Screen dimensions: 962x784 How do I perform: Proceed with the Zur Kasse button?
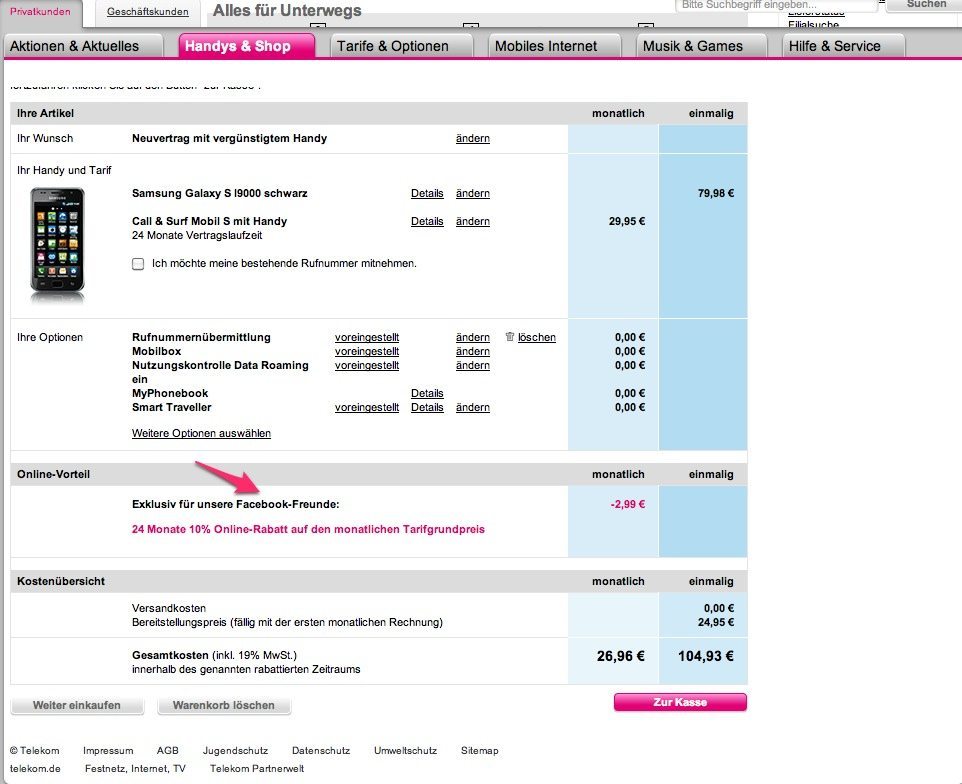click(x=680, y=702)
